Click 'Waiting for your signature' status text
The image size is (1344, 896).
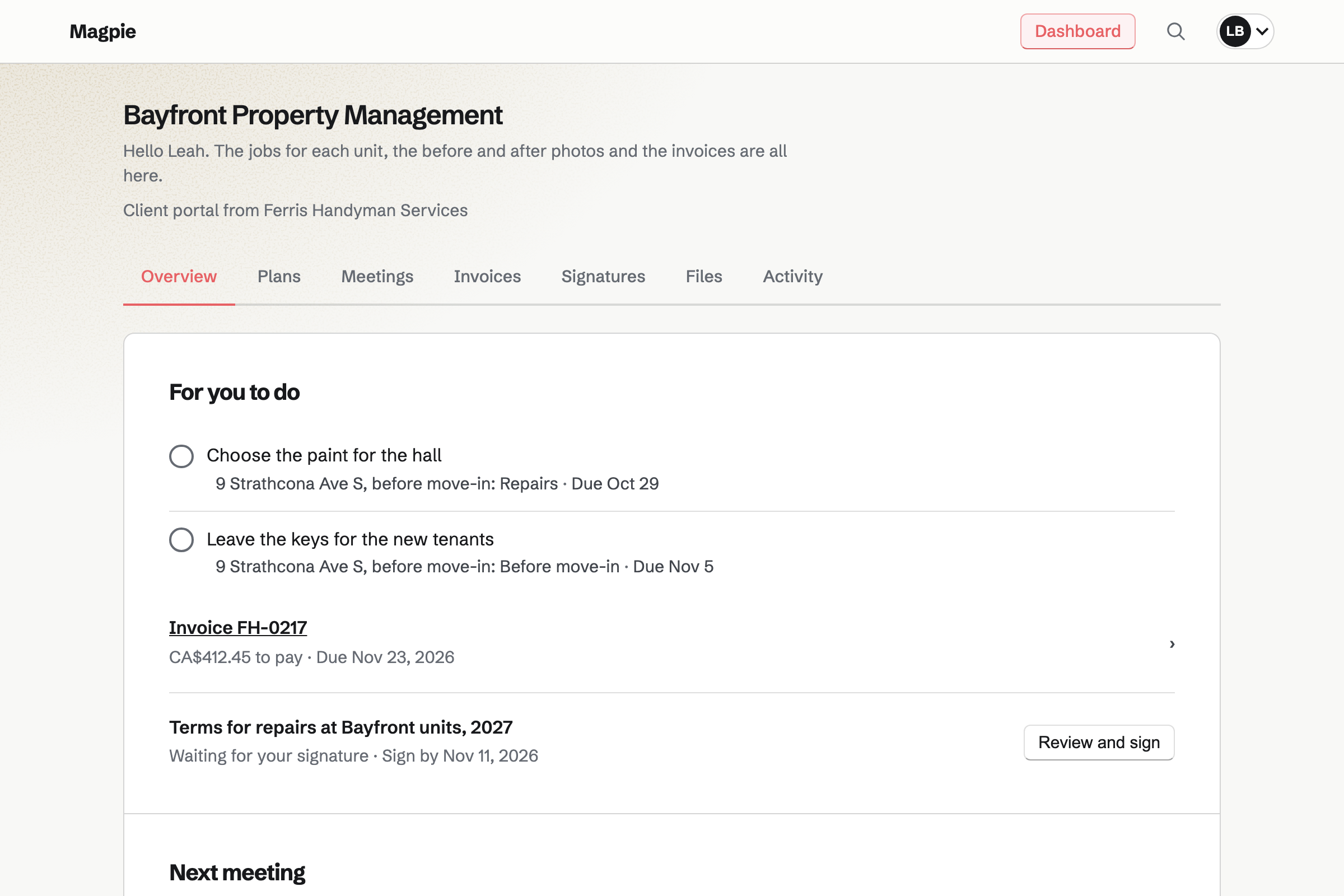[269, 755]
